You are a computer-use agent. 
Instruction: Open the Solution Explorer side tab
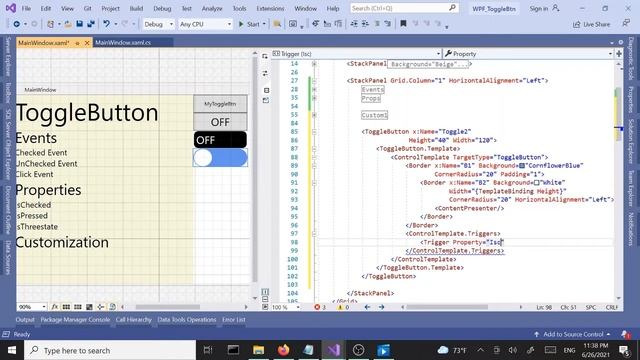(x=631, y=141)
